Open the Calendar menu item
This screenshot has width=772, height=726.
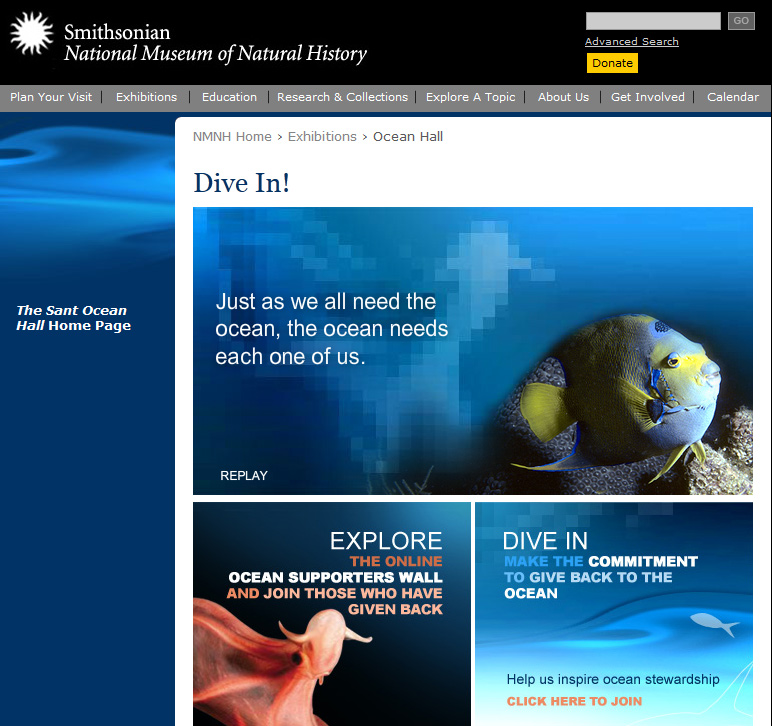(732, 97)
